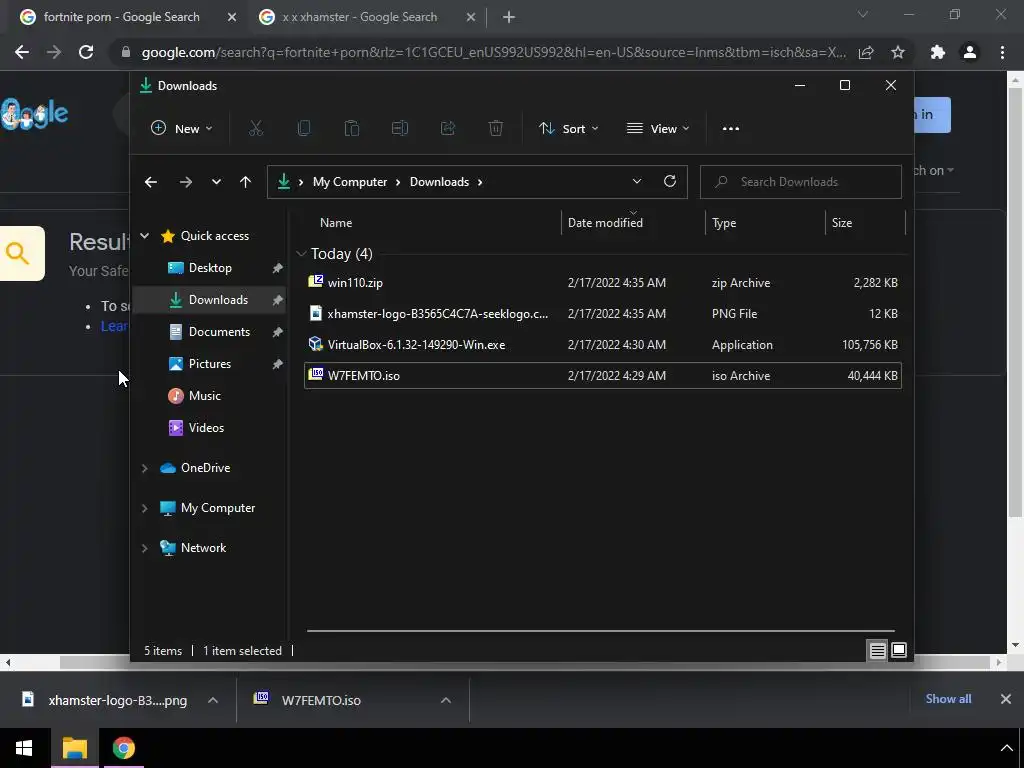The width and height of the screenshot is (1024, 768).
Task: Sort by Date modified column header
Action: point(605,223)
